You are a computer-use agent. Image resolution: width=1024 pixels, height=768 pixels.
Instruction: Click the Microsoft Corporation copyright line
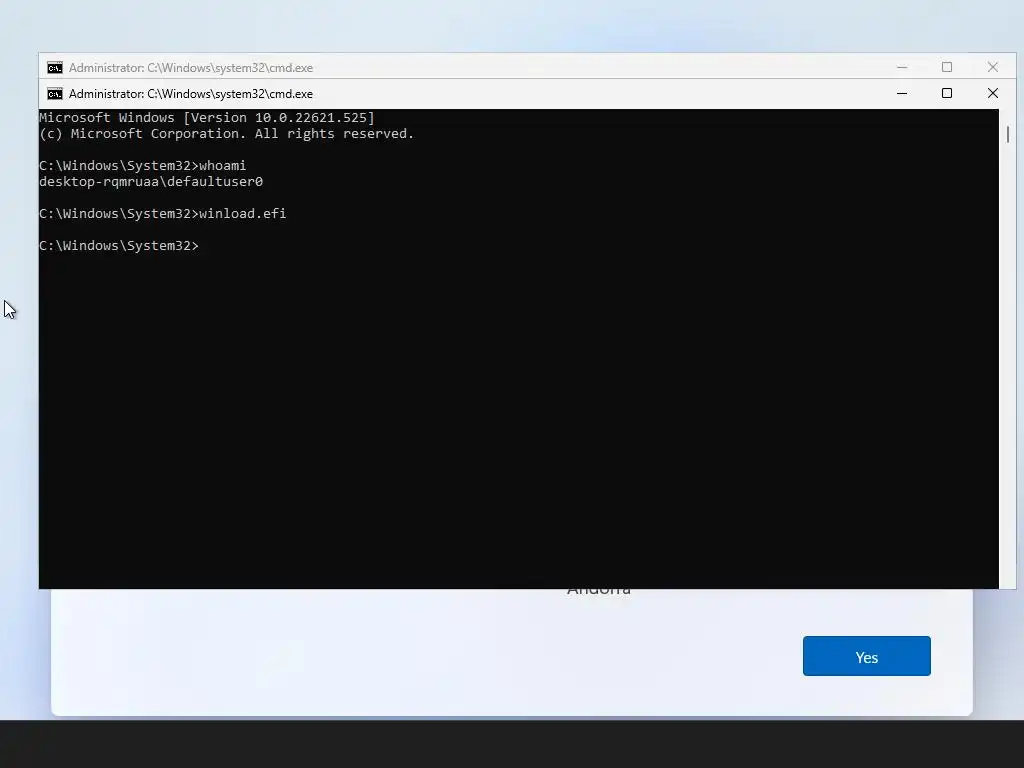tap(227, 134)
